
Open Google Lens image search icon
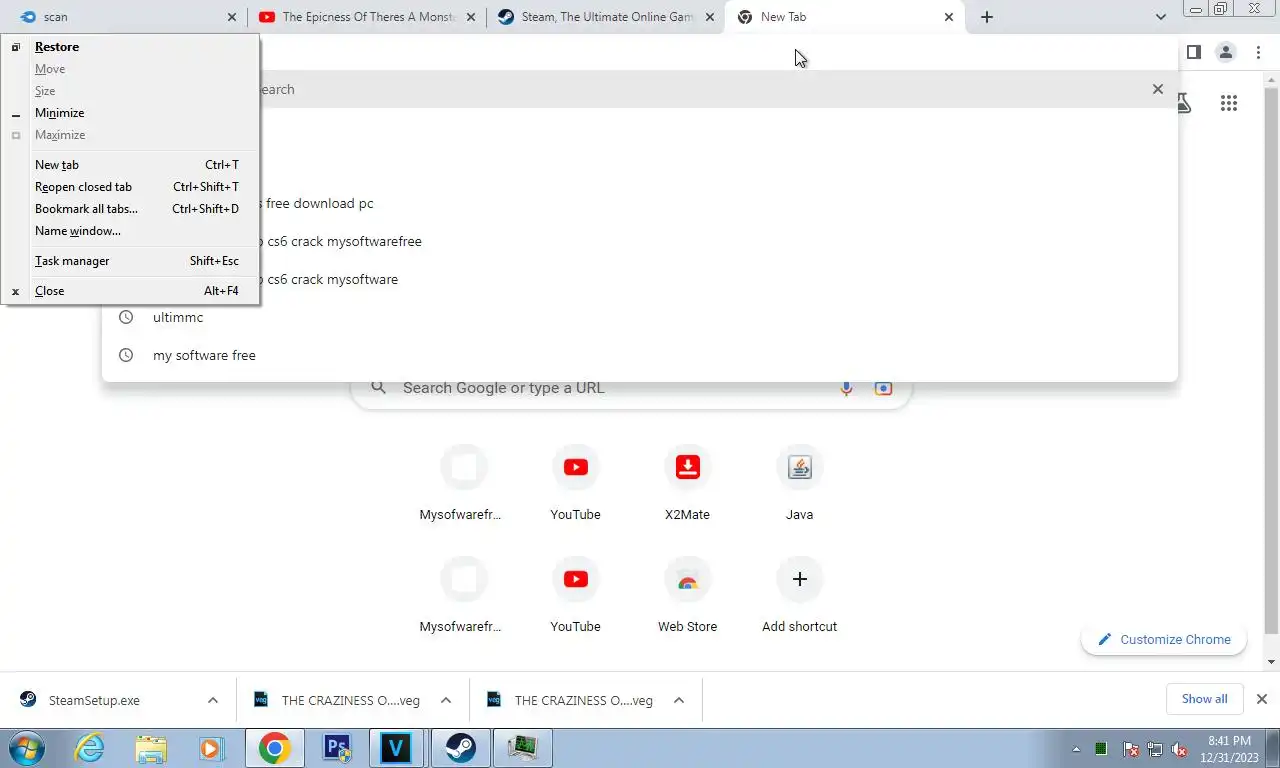(883, 388)
